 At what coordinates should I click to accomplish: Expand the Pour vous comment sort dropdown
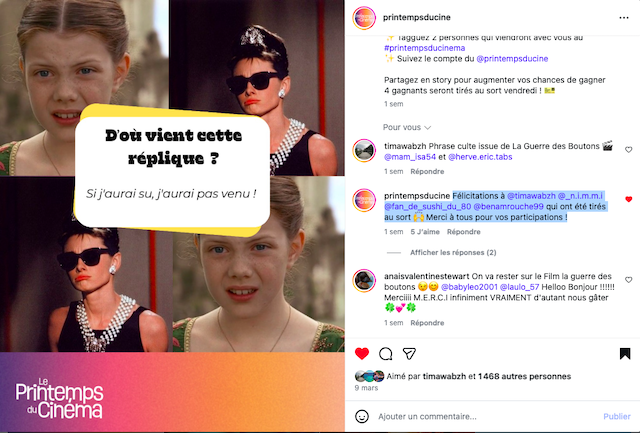(x=407, y=127)
